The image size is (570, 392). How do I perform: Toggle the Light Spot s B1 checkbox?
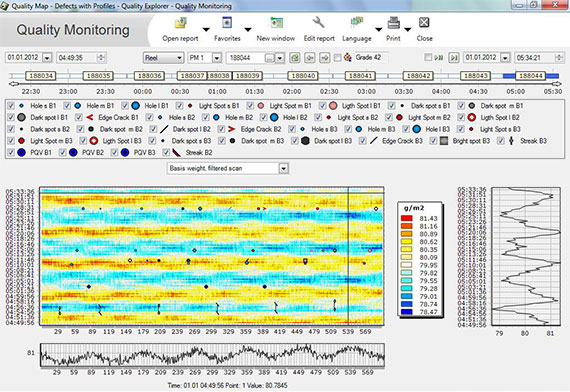(180, 106)
